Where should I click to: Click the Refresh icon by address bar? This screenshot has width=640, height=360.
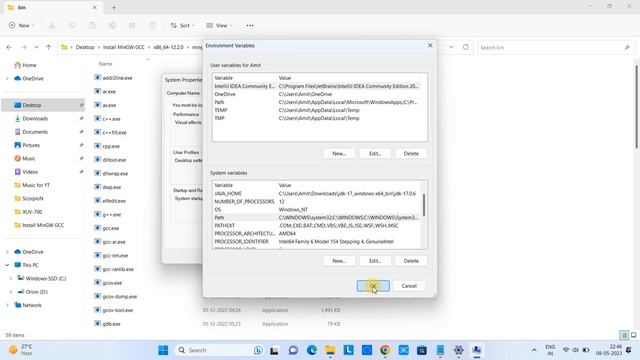(x=465, y=47)
